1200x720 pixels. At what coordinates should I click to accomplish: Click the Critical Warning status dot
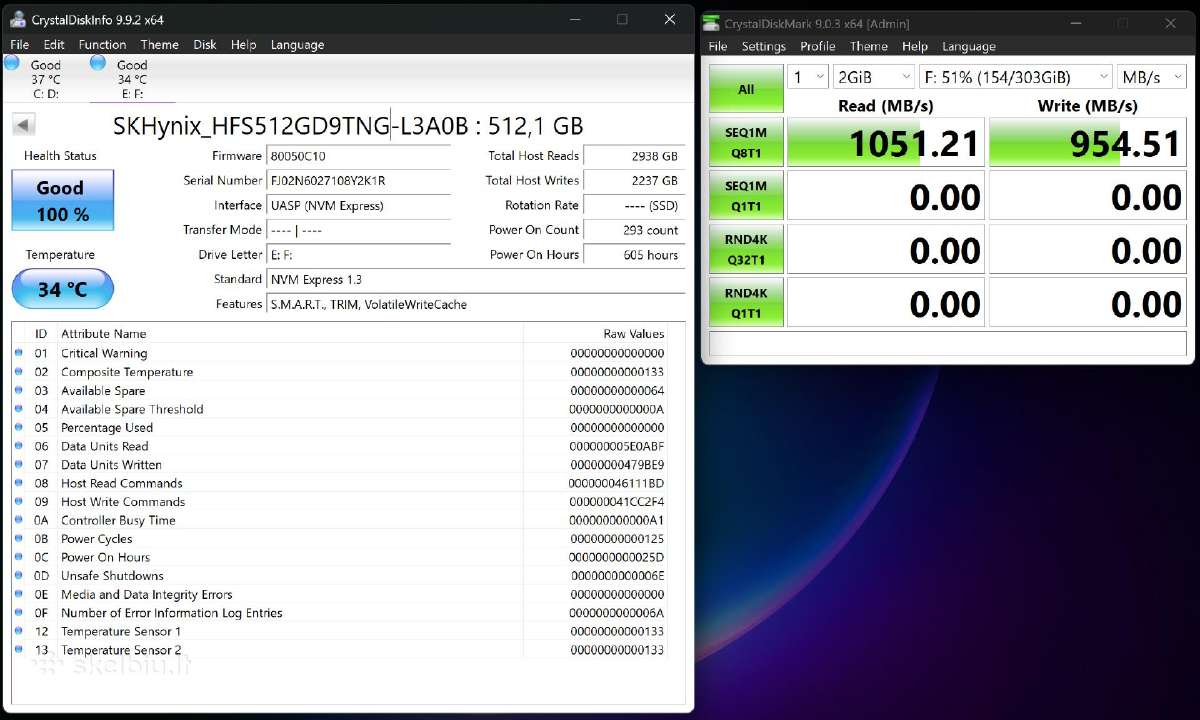click(19, 353)
